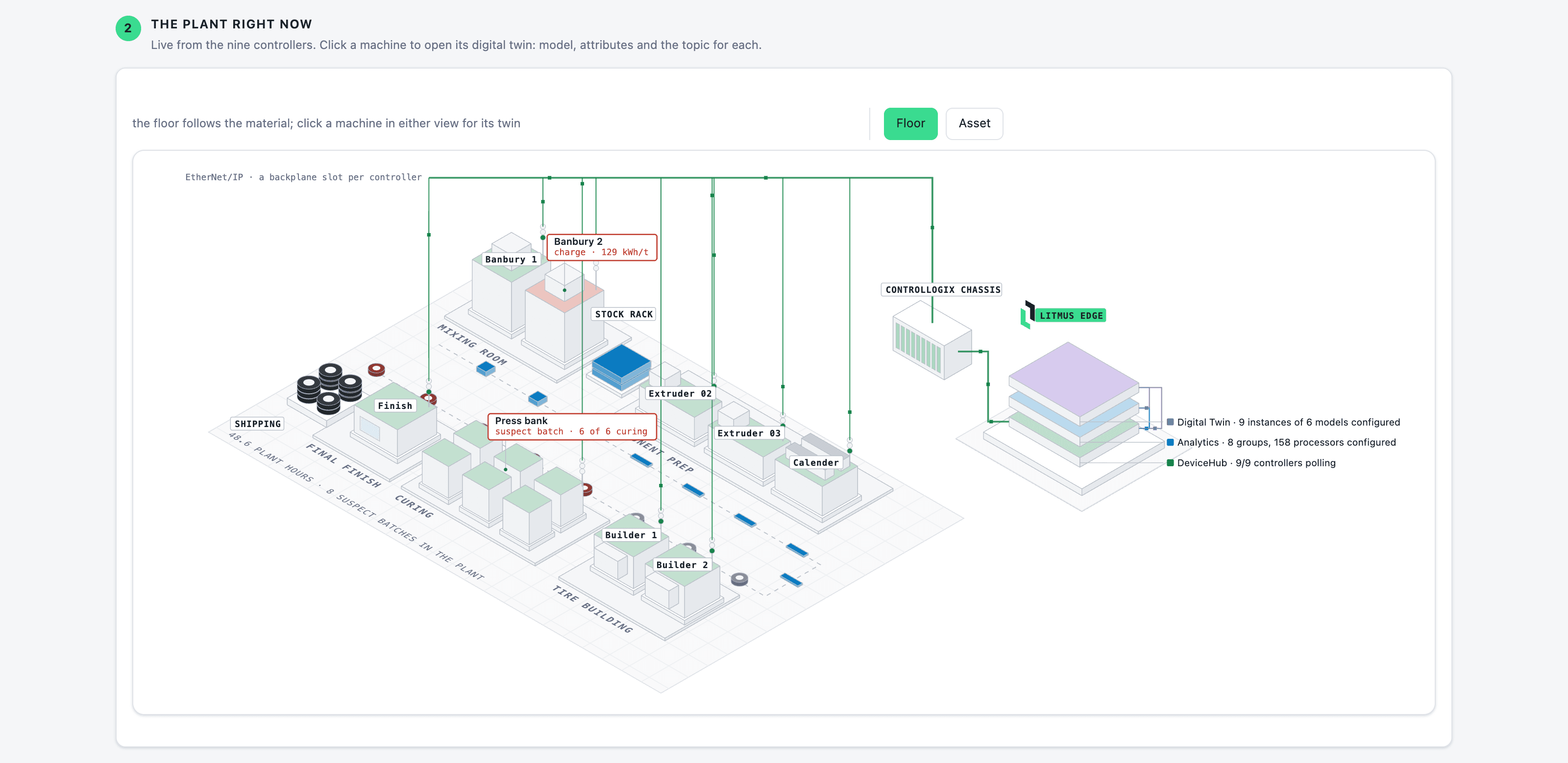1568x763 pixels.
Task: Select the blue Stock Rack block
Action: click(x=621, y=367)
